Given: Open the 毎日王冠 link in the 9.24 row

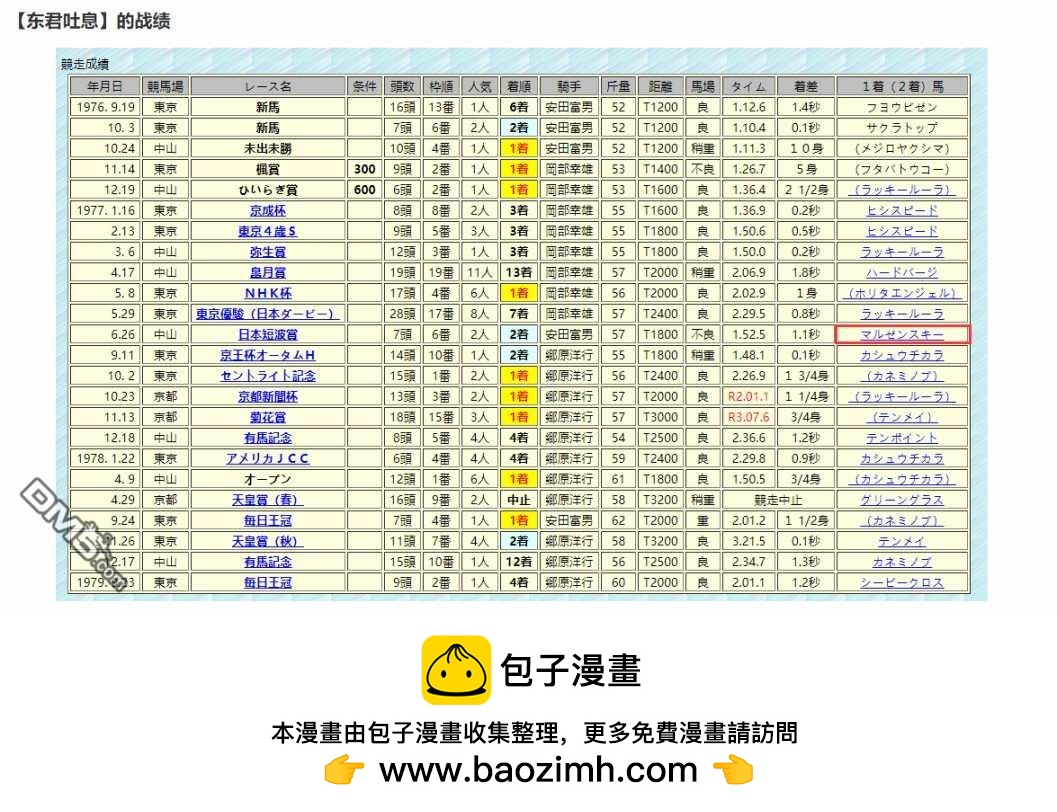Looking at the screenshot, I should coord(268,520).
